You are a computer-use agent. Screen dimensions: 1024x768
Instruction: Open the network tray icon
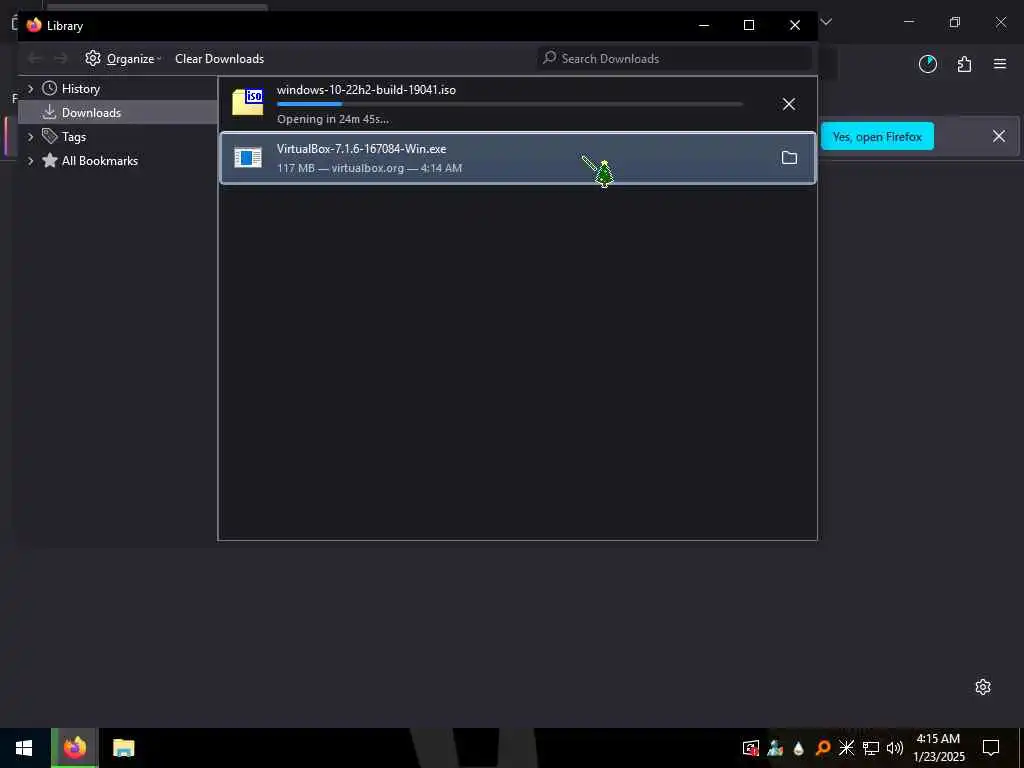[871, 748]
